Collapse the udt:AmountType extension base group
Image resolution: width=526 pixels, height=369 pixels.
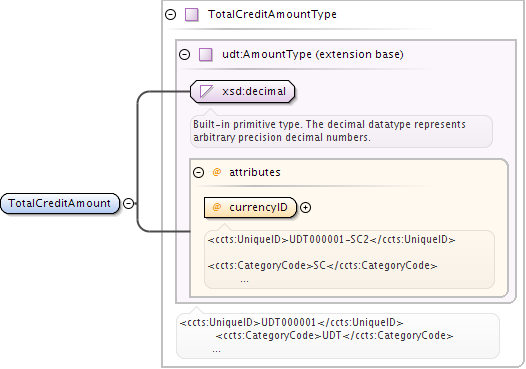[x=185, y=54]
